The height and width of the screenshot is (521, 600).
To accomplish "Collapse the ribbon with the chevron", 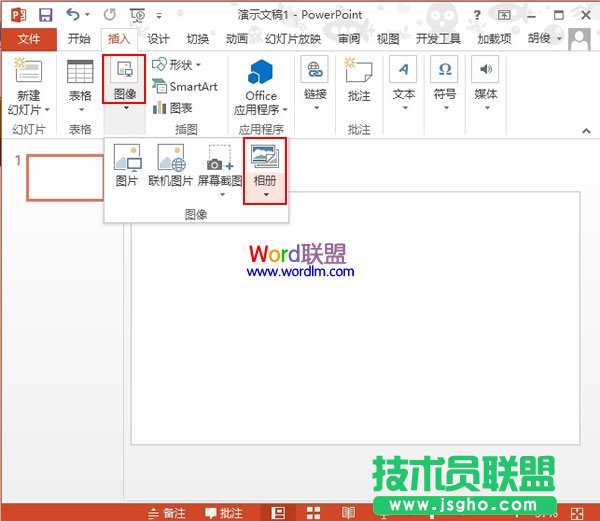I will tap(586, 131).
